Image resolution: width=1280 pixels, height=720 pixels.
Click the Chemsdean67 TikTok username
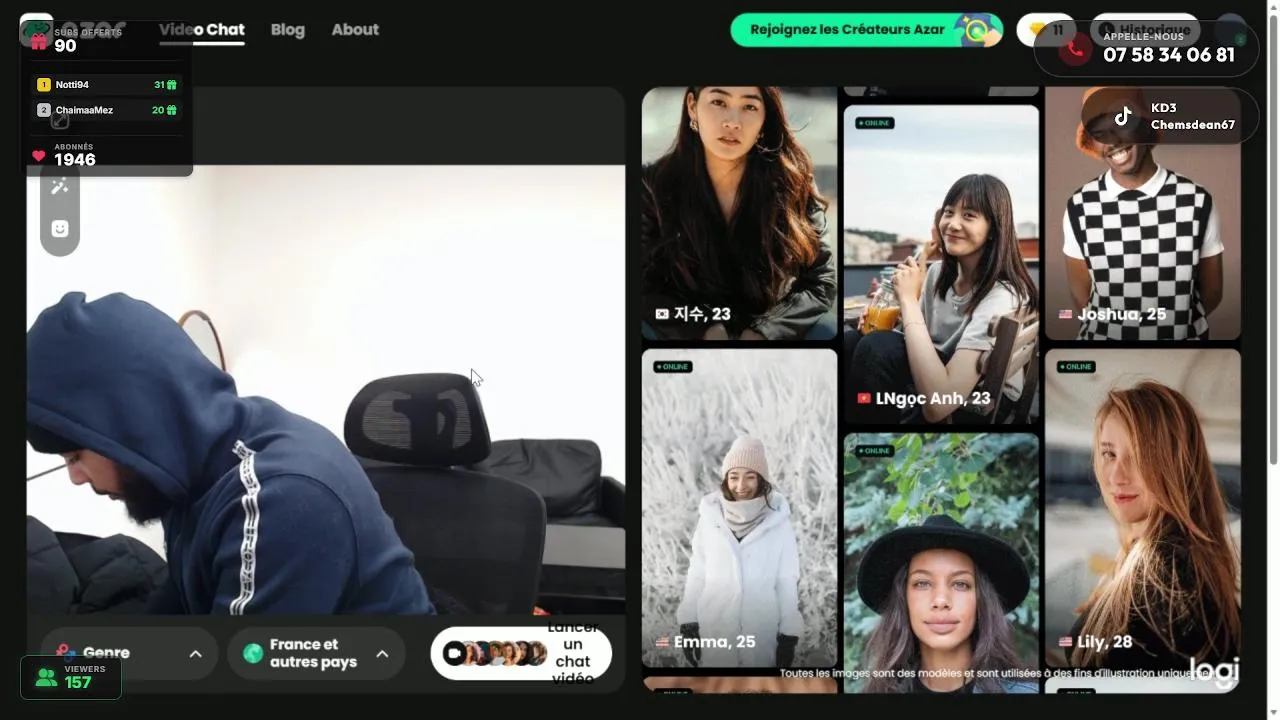pos(1193,125)
